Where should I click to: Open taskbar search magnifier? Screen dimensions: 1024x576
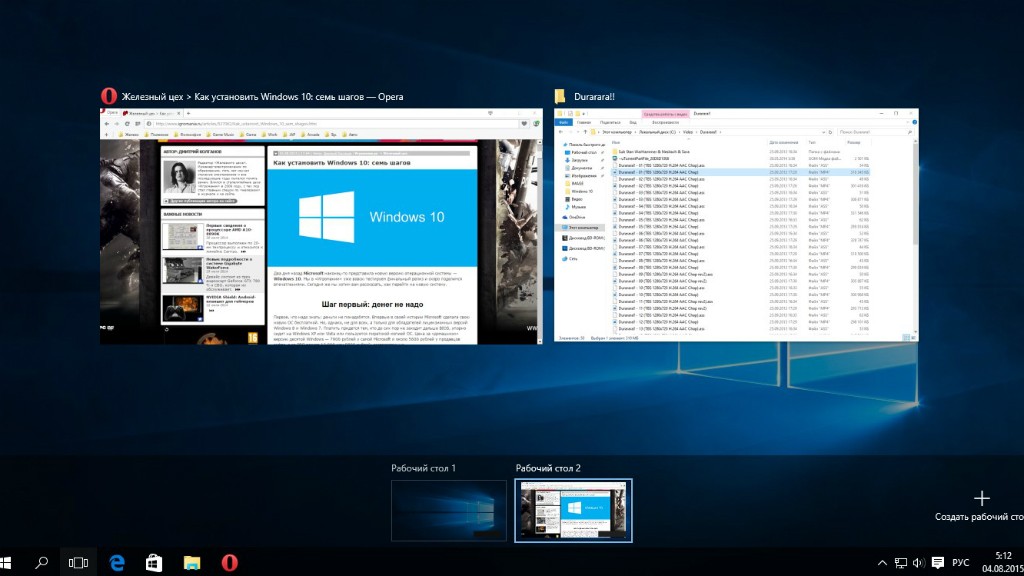pos(42,562)
